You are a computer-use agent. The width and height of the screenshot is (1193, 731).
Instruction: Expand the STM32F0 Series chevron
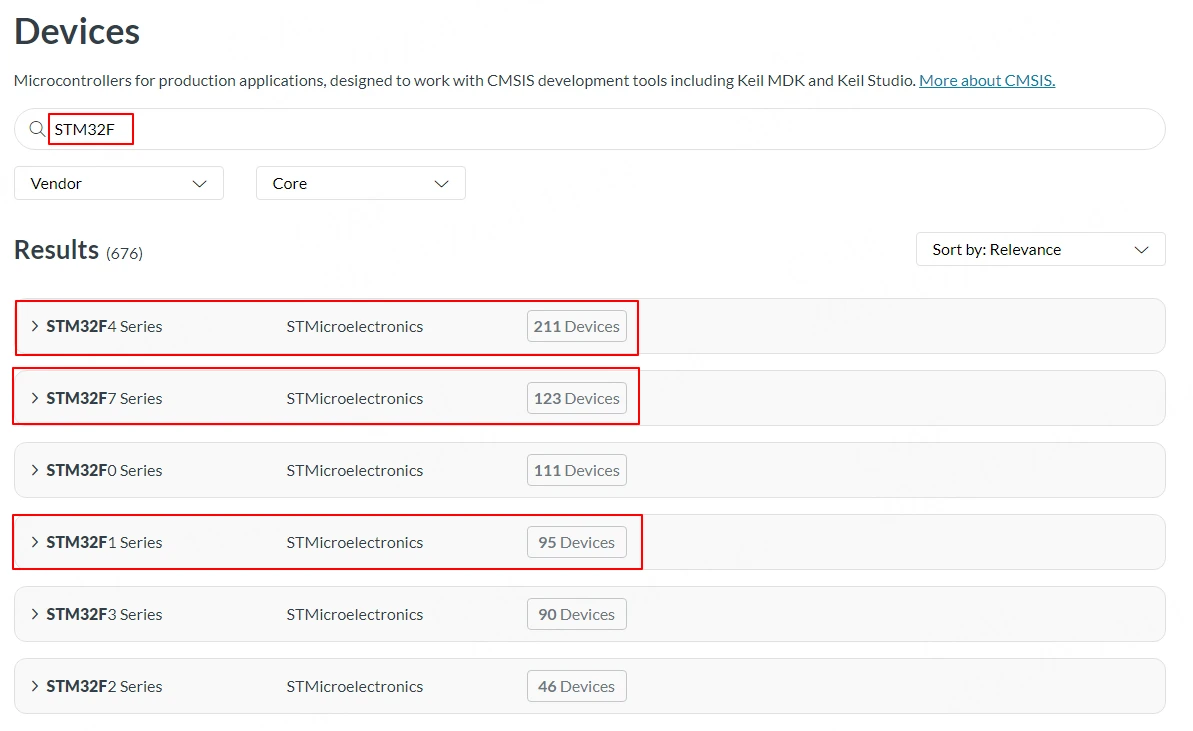point(35,470)
